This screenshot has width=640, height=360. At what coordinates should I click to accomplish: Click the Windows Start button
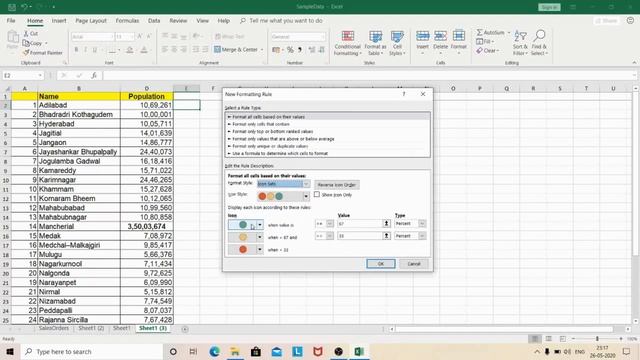click(10, 351)
